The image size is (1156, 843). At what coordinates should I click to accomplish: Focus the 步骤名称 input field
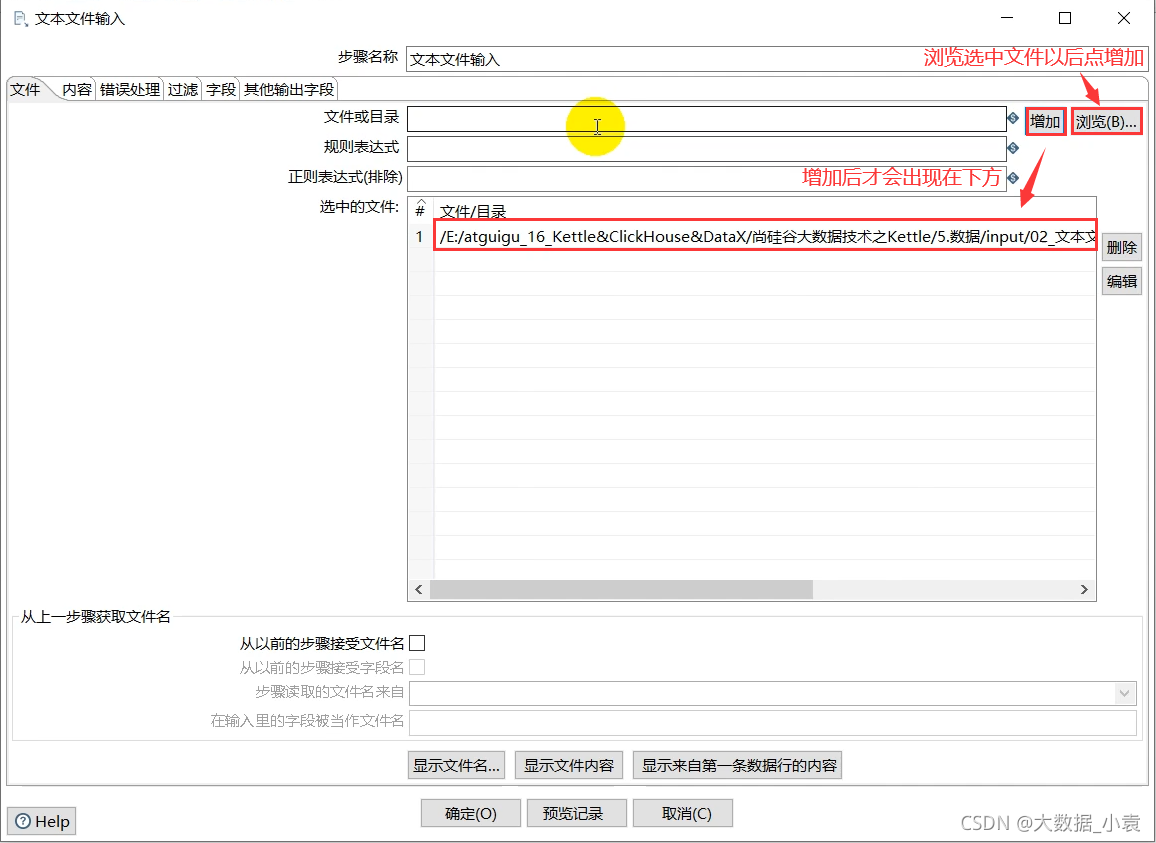pos(776,59)
